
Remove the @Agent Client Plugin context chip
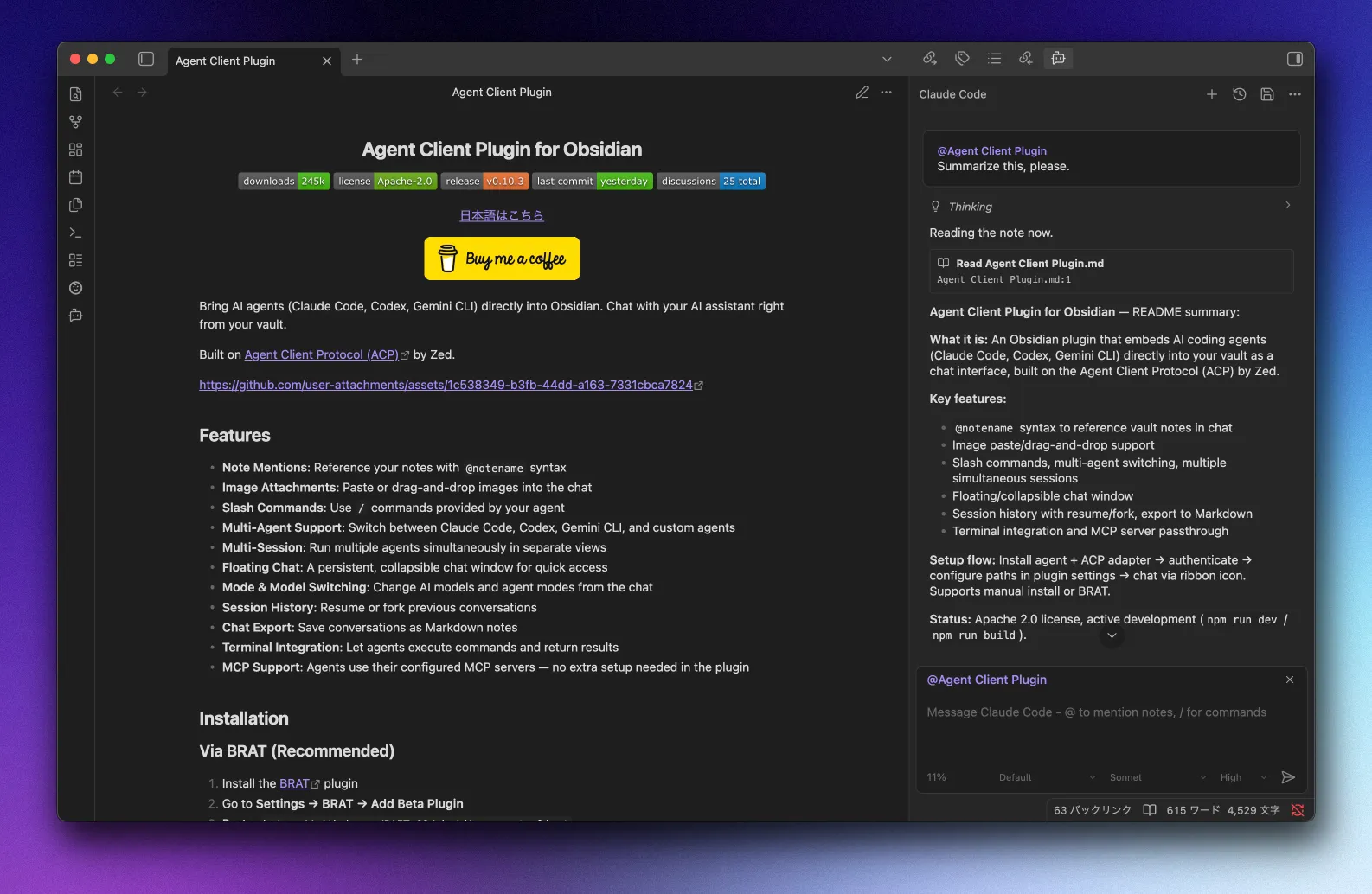click(x=1290, y=680)
